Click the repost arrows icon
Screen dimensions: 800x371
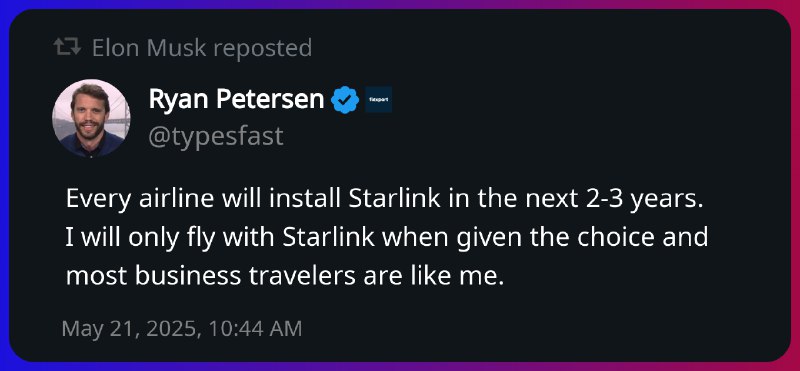pyautogui.click(x=67, y=47)
